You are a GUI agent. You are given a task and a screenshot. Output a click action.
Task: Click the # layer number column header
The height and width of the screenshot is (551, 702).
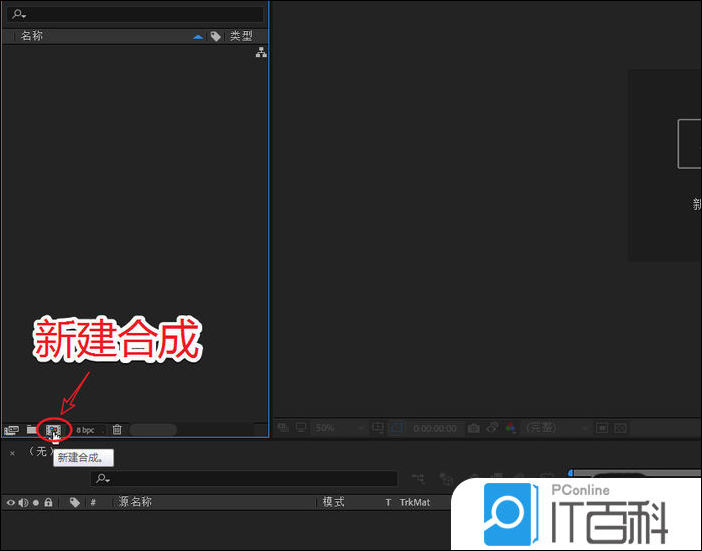click(93, 503)
